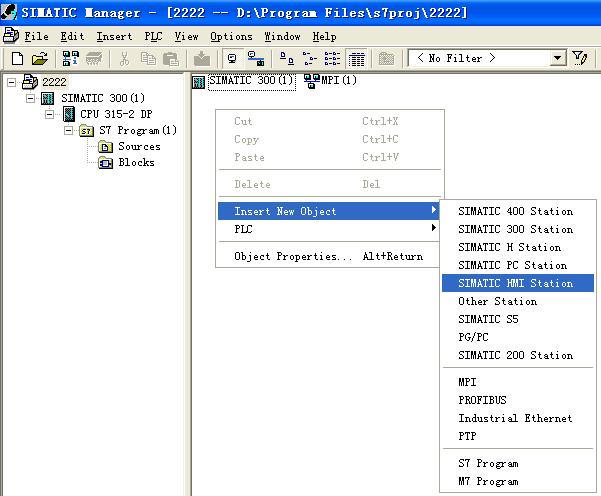Collapse the S7 Program(1) tree node
The image size is (601, 496).
(x=68, y=130)
